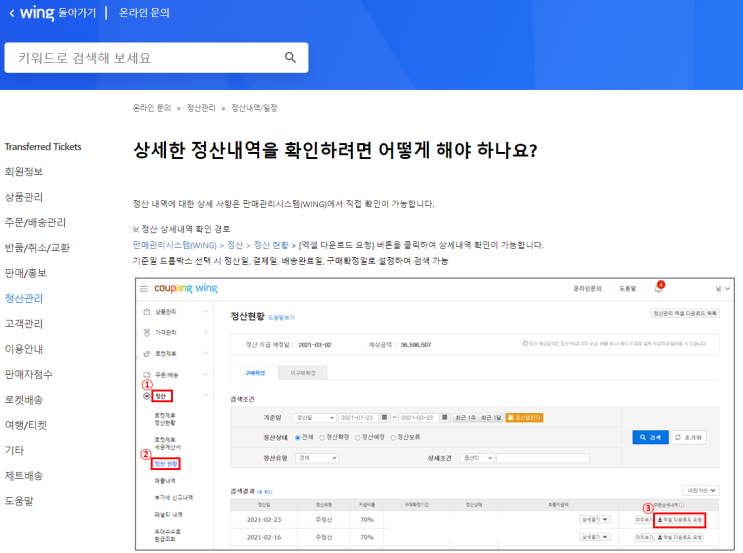Image resolution: width=743 pixels, height=553 pixels.
Task: Click the 초기화 reset button
Action: coord(689,437)
